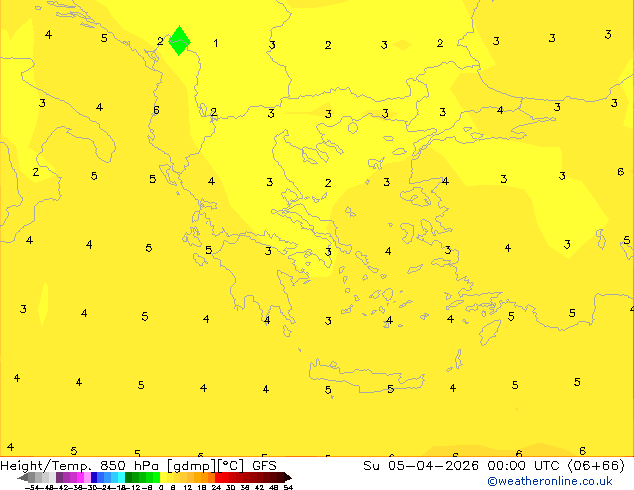Pick the bright magenta swatch in the legend
The image size is (634, 490).
80,477
